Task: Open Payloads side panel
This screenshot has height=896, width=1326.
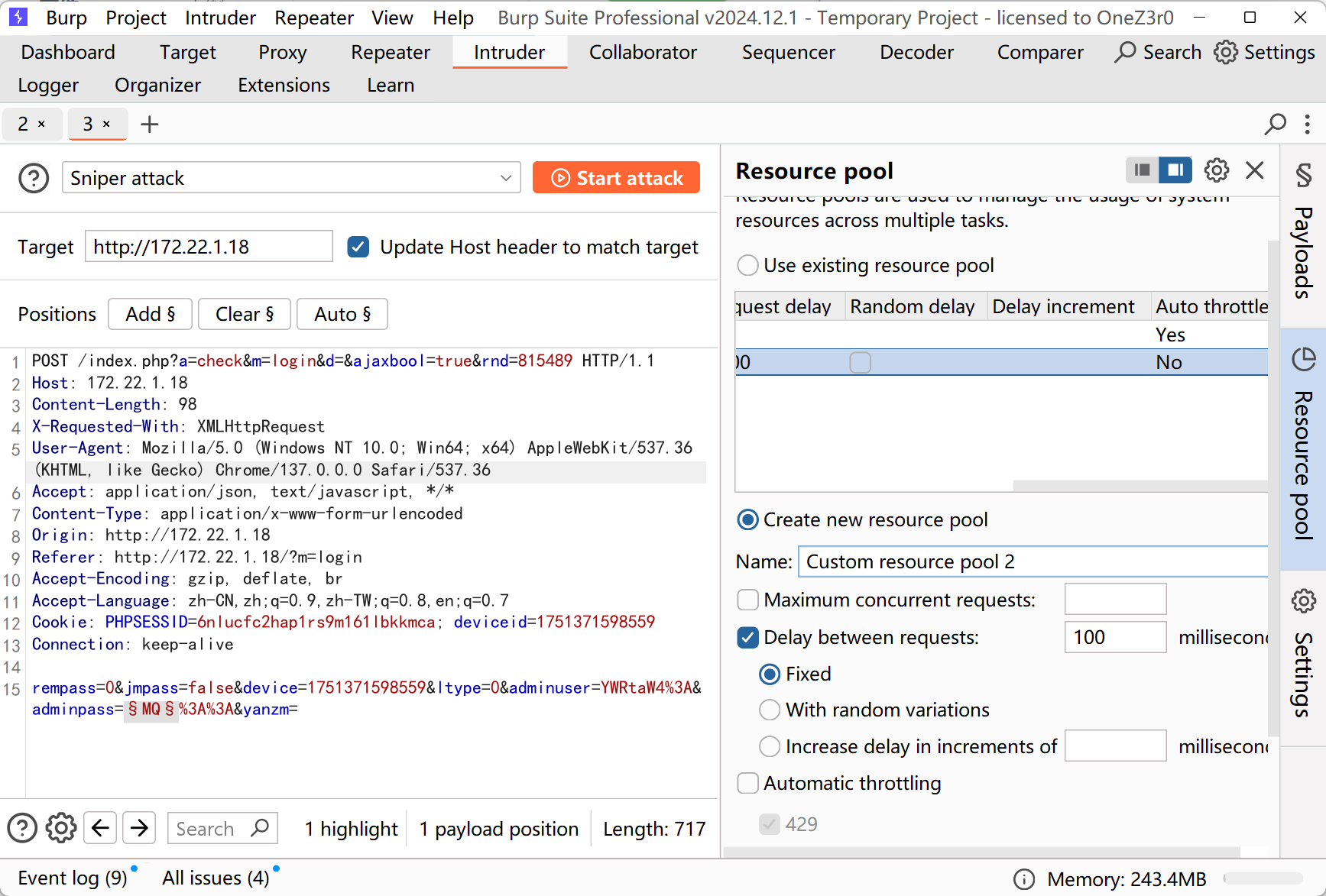Action: pyautogui.click(x=1303, y=237)
